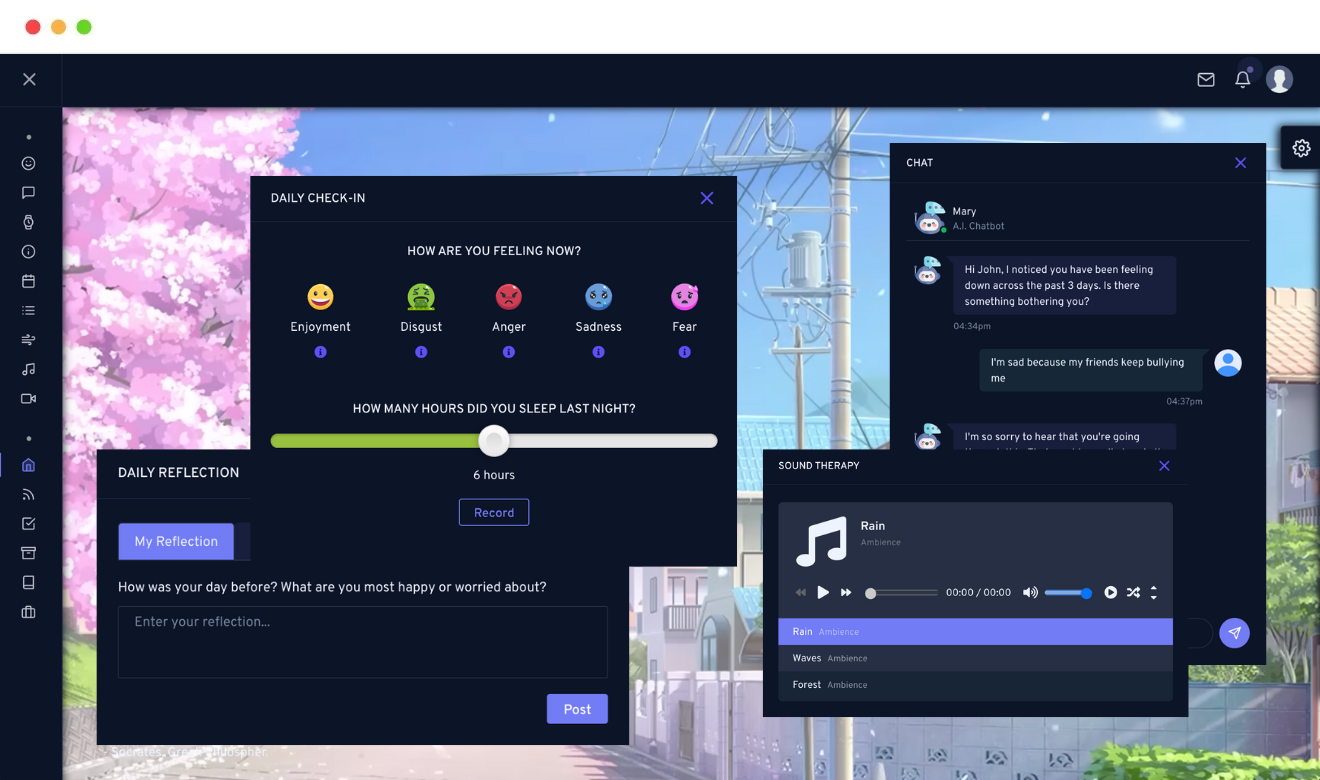Open the notifications bell

1243,80
